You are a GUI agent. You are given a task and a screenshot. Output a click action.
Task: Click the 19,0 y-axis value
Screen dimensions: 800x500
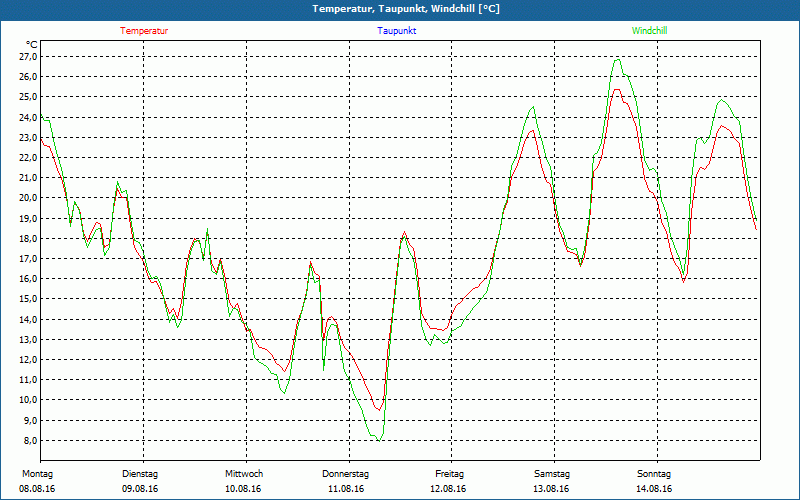tap(28, 218)
